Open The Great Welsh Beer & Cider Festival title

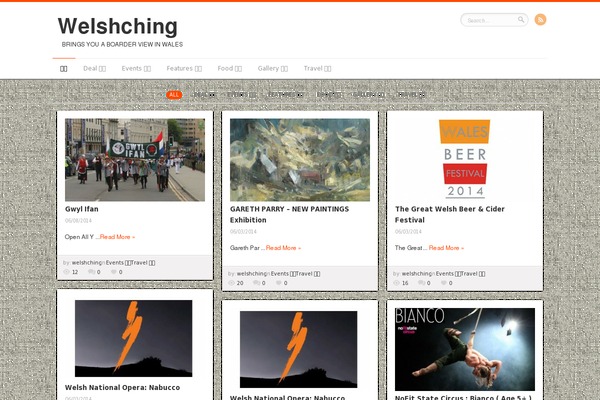pos(450,214)
